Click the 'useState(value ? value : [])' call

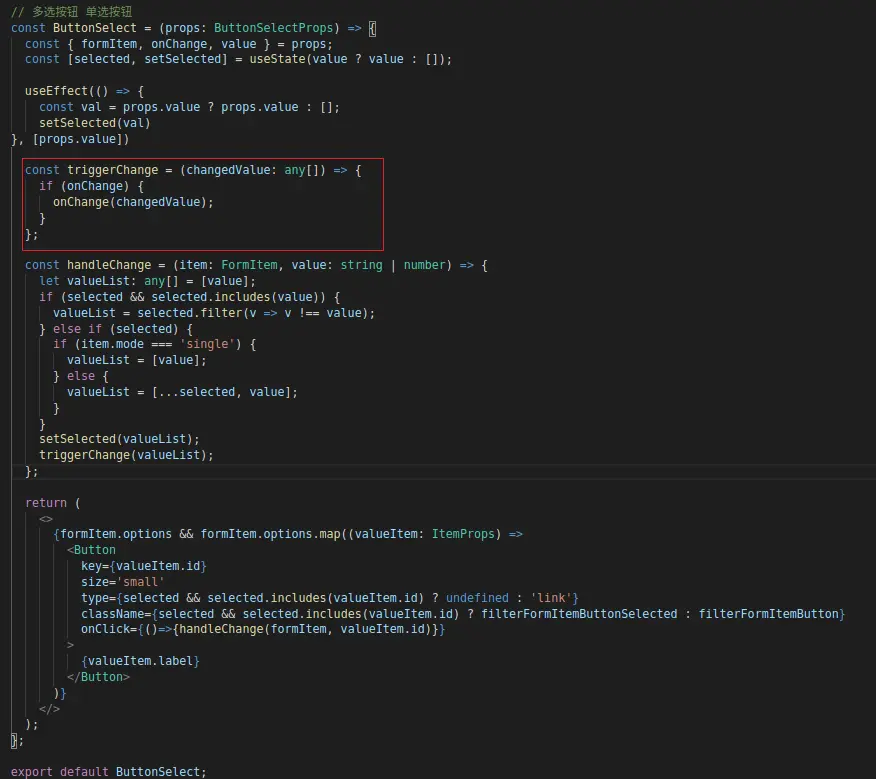click(x=346, y=59)
